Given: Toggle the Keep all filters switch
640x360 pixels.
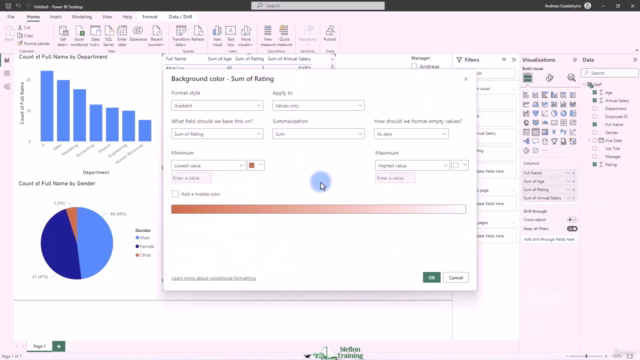Looking at the screenshot, I should [x=572, y=229].
